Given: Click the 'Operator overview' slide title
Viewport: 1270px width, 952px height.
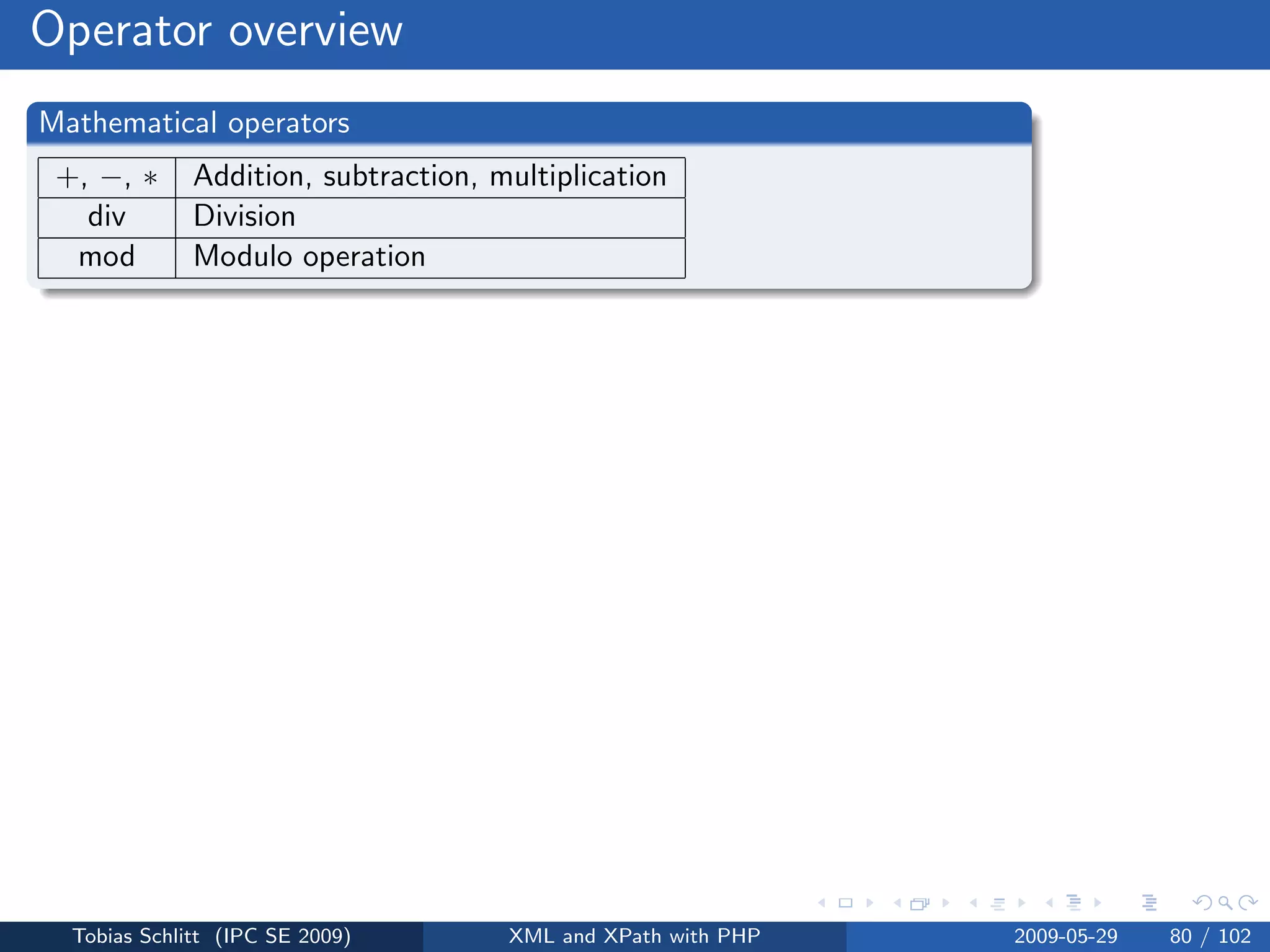Looking at the screenshot, I should 216,31.
